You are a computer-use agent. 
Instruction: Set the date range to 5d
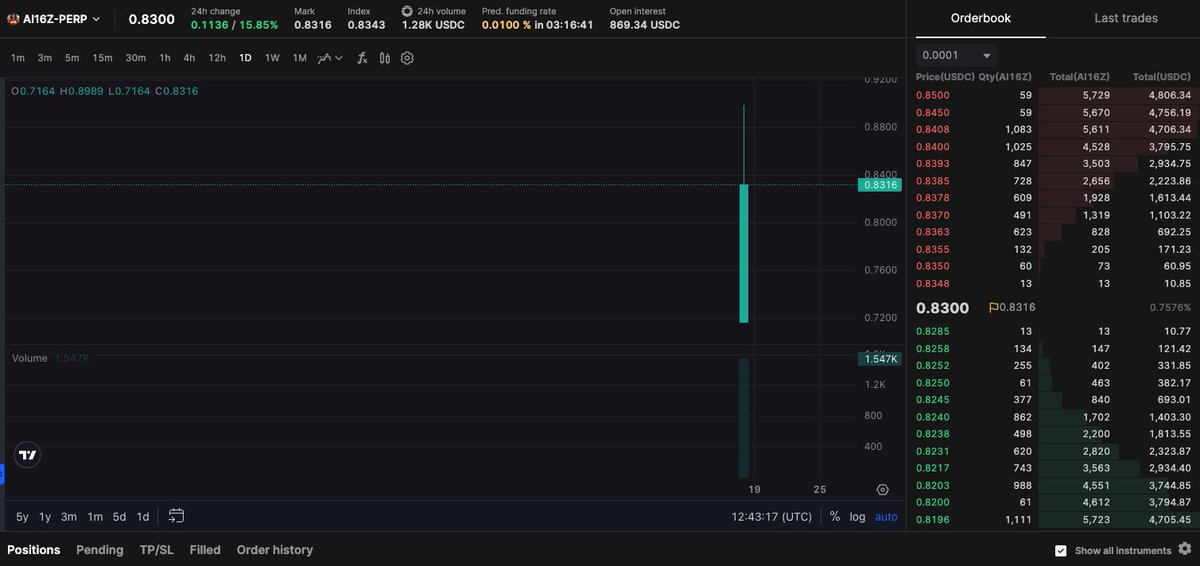[119, 517]
